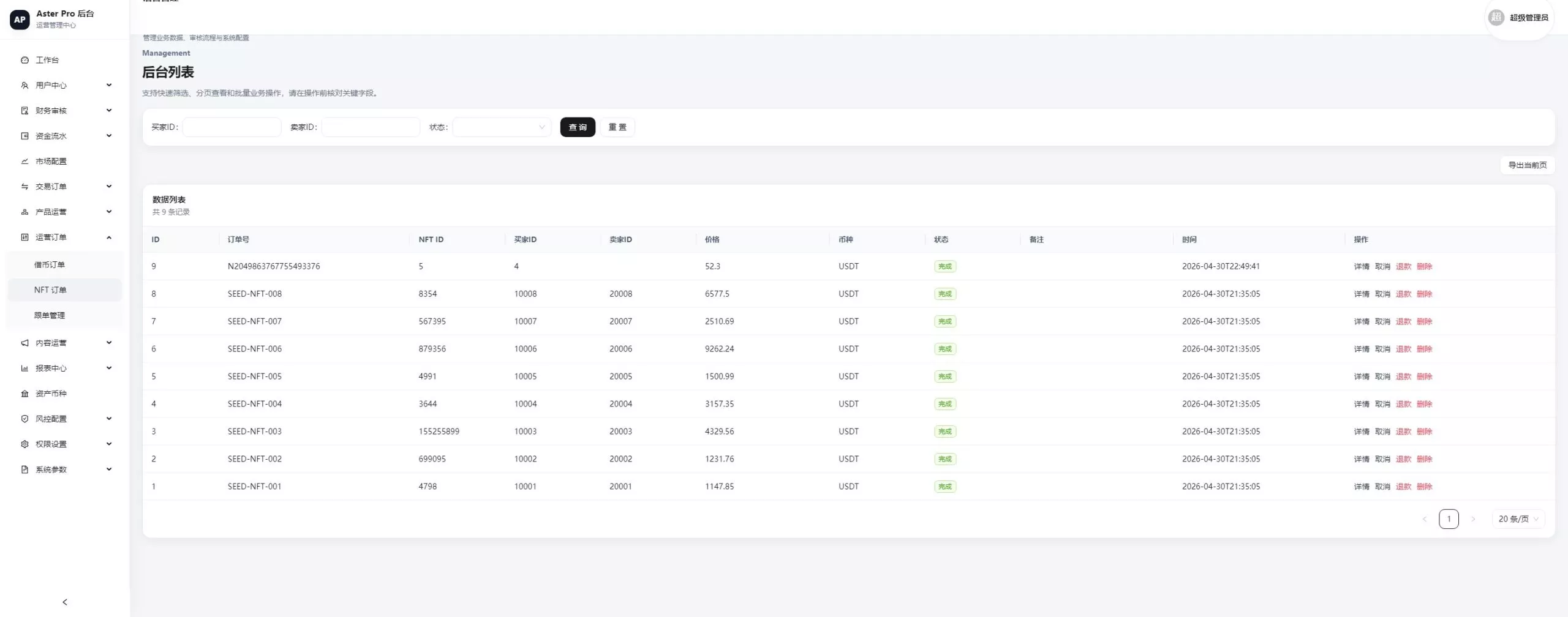1568x617 pixels.
Task: Open the 工作台 dashboard icon
Action: tap(24, 60)
